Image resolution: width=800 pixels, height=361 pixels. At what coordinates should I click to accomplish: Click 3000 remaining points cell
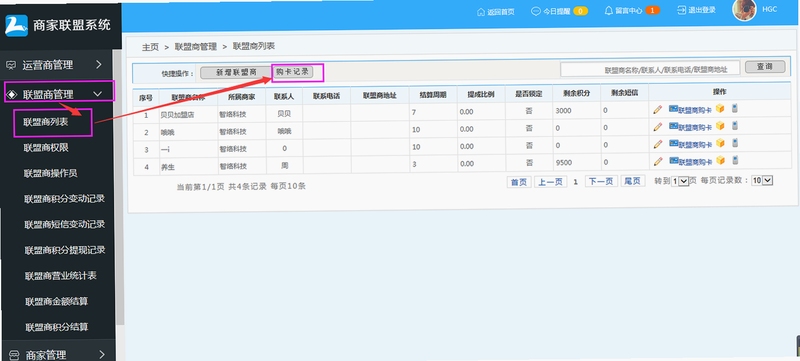(x=576, y=111)
